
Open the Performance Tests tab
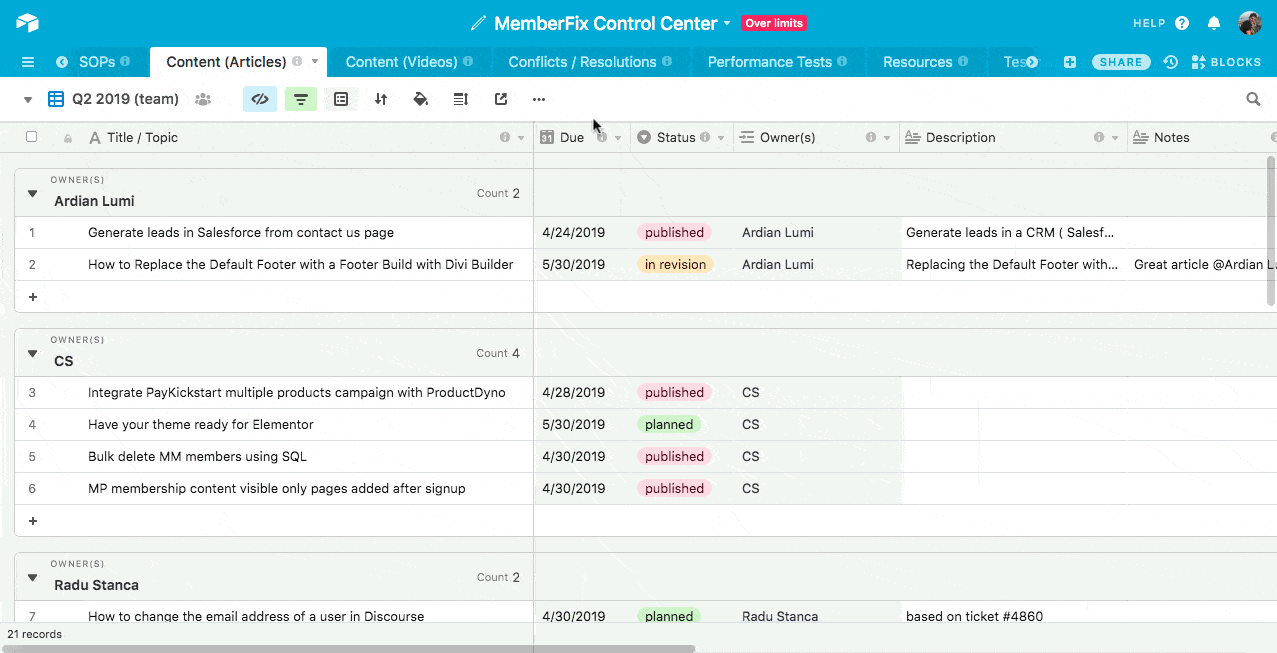coord(769,62)
